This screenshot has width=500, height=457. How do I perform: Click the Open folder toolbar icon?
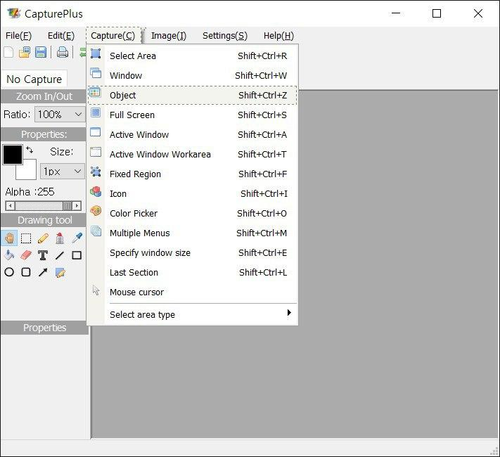coord(25,52)
